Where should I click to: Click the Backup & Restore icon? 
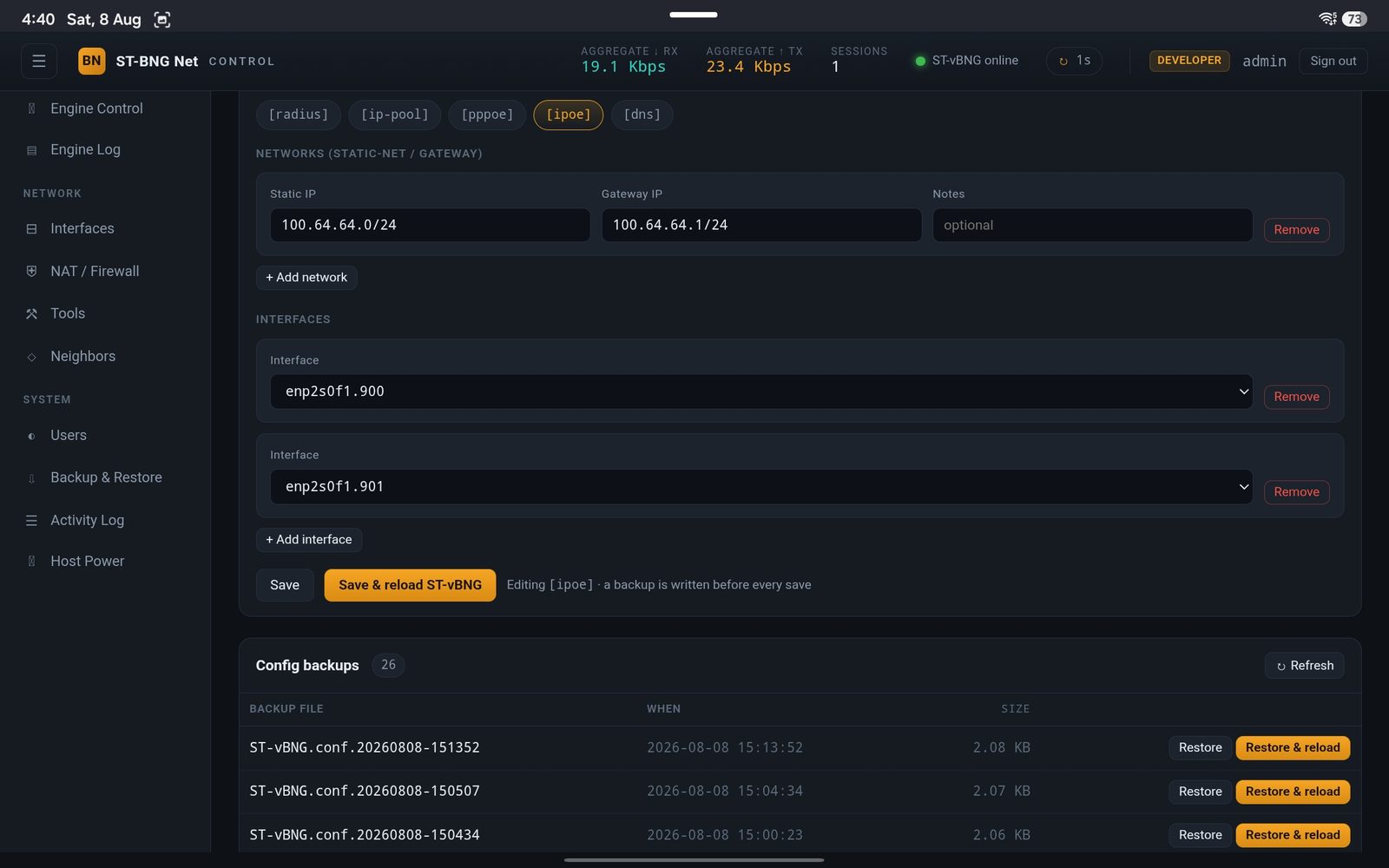click(x=31, y=478)
